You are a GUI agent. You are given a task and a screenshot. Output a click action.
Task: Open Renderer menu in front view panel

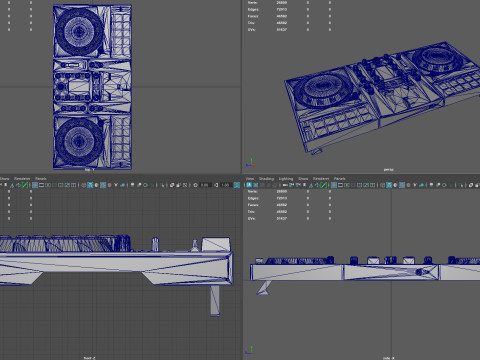tap(22, 179)
